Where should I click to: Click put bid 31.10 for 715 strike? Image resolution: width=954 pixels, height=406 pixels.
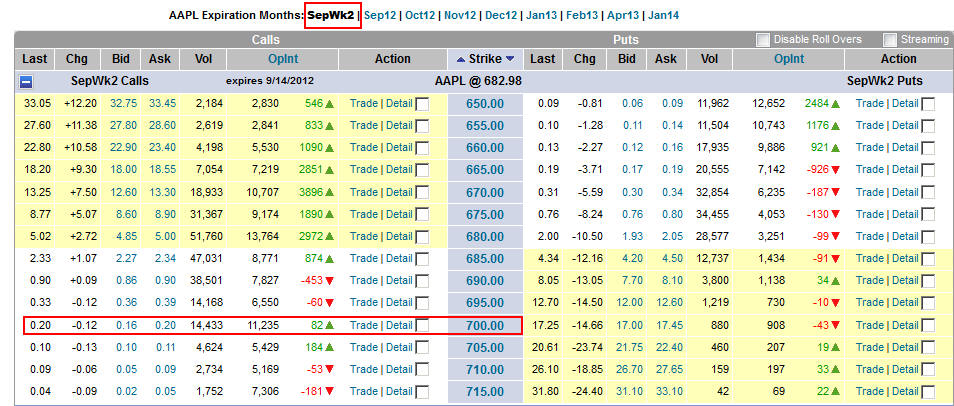pyautogui.click(x=630, y=391)
